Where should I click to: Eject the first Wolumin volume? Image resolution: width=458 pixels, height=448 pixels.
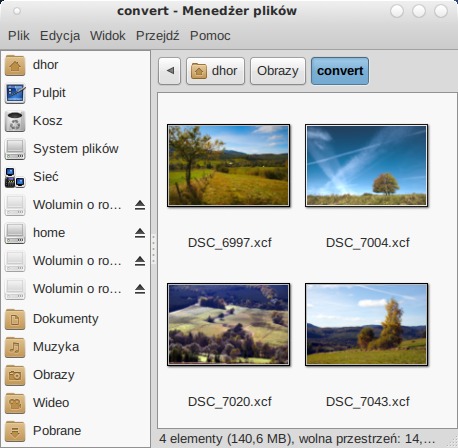click(140, 205)
